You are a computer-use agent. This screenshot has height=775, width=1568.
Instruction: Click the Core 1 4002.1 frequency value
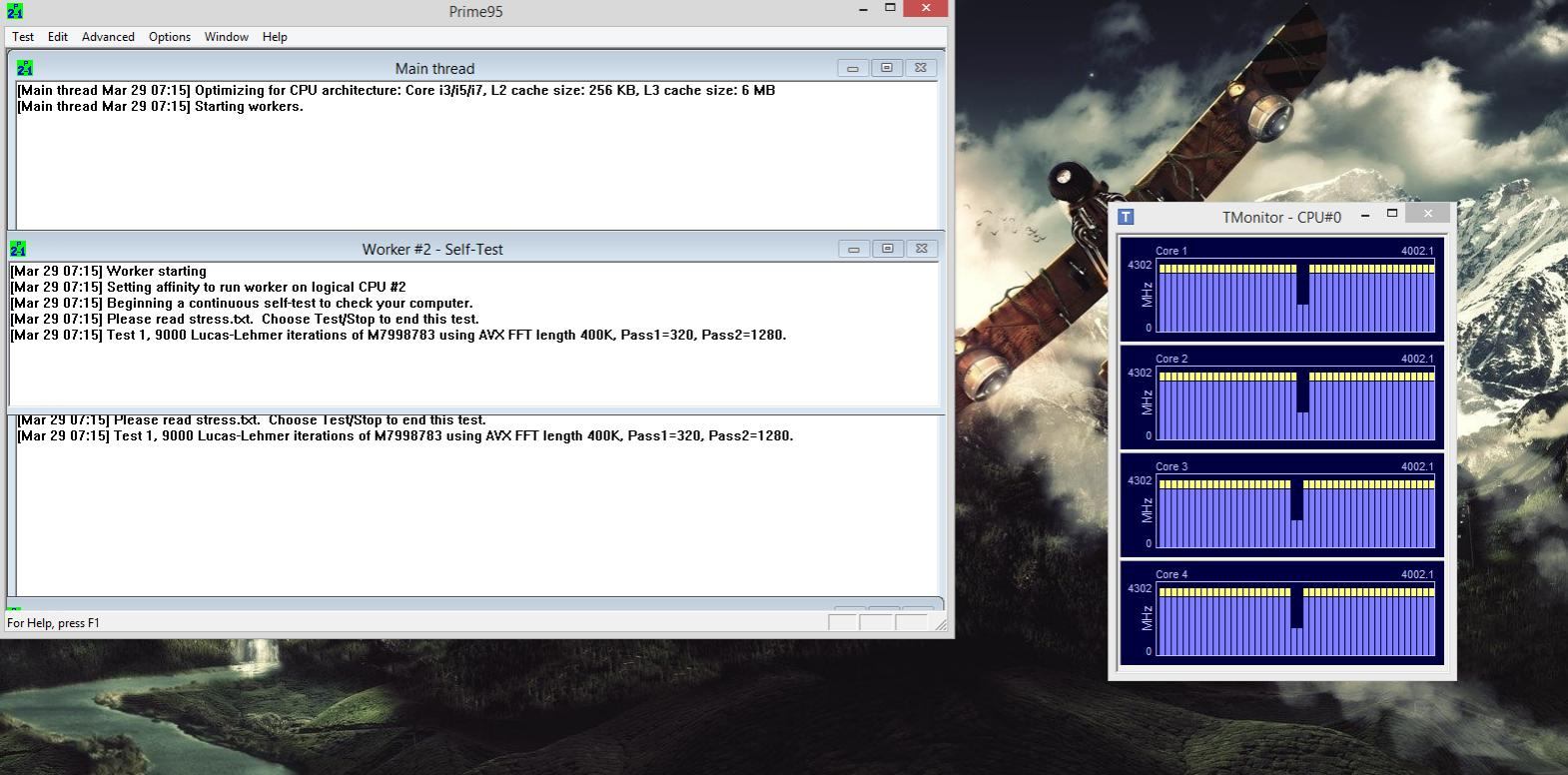(x=1417, y=251)
